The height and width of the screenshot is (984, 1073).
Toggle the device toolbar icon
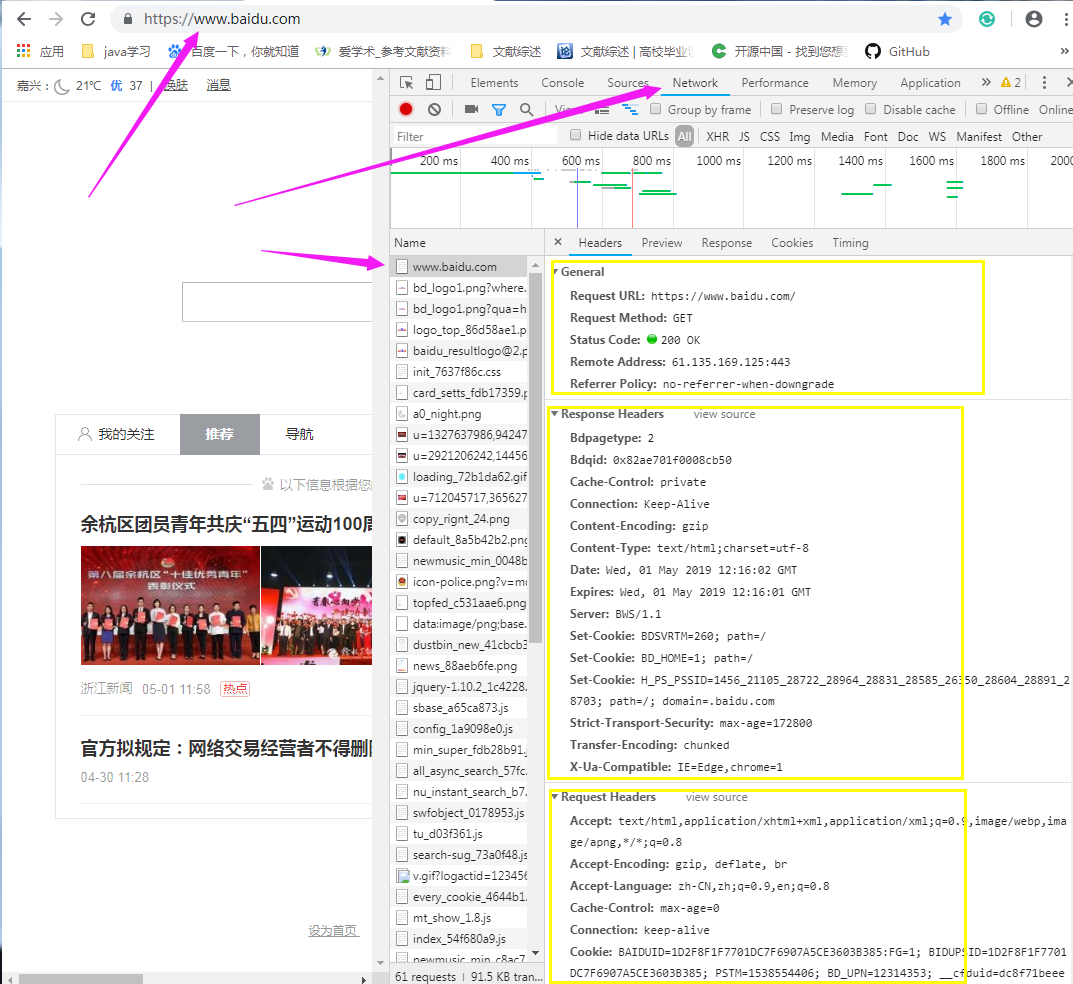(433, 83)
